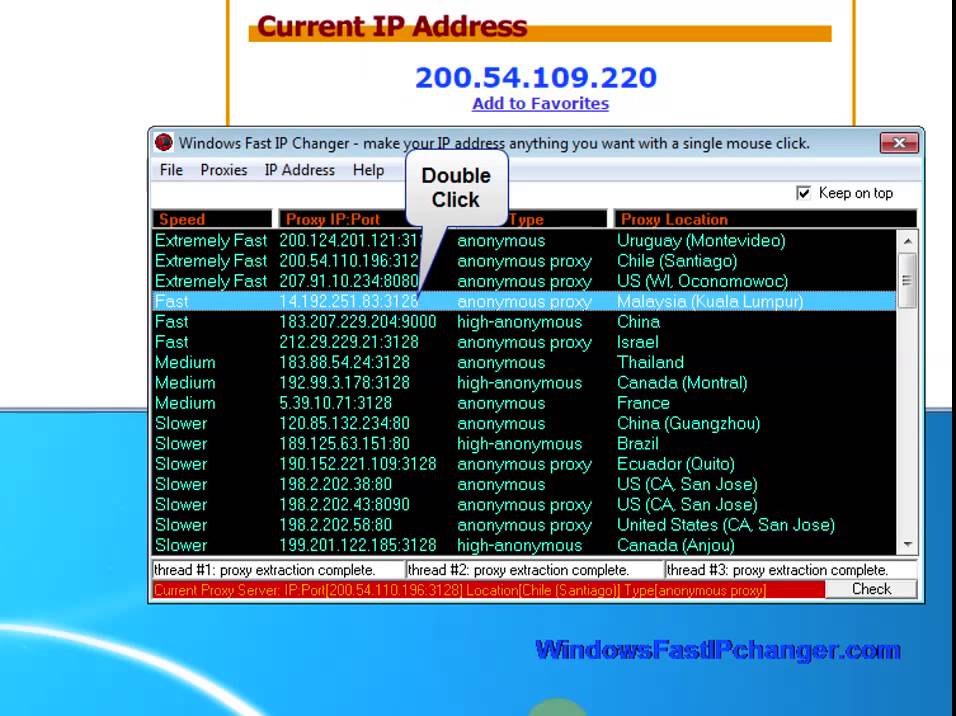This screenshot has height=716, width=956.
Task: Click the displayed IP address 200.54.109.220
Action: click(536, 77)
